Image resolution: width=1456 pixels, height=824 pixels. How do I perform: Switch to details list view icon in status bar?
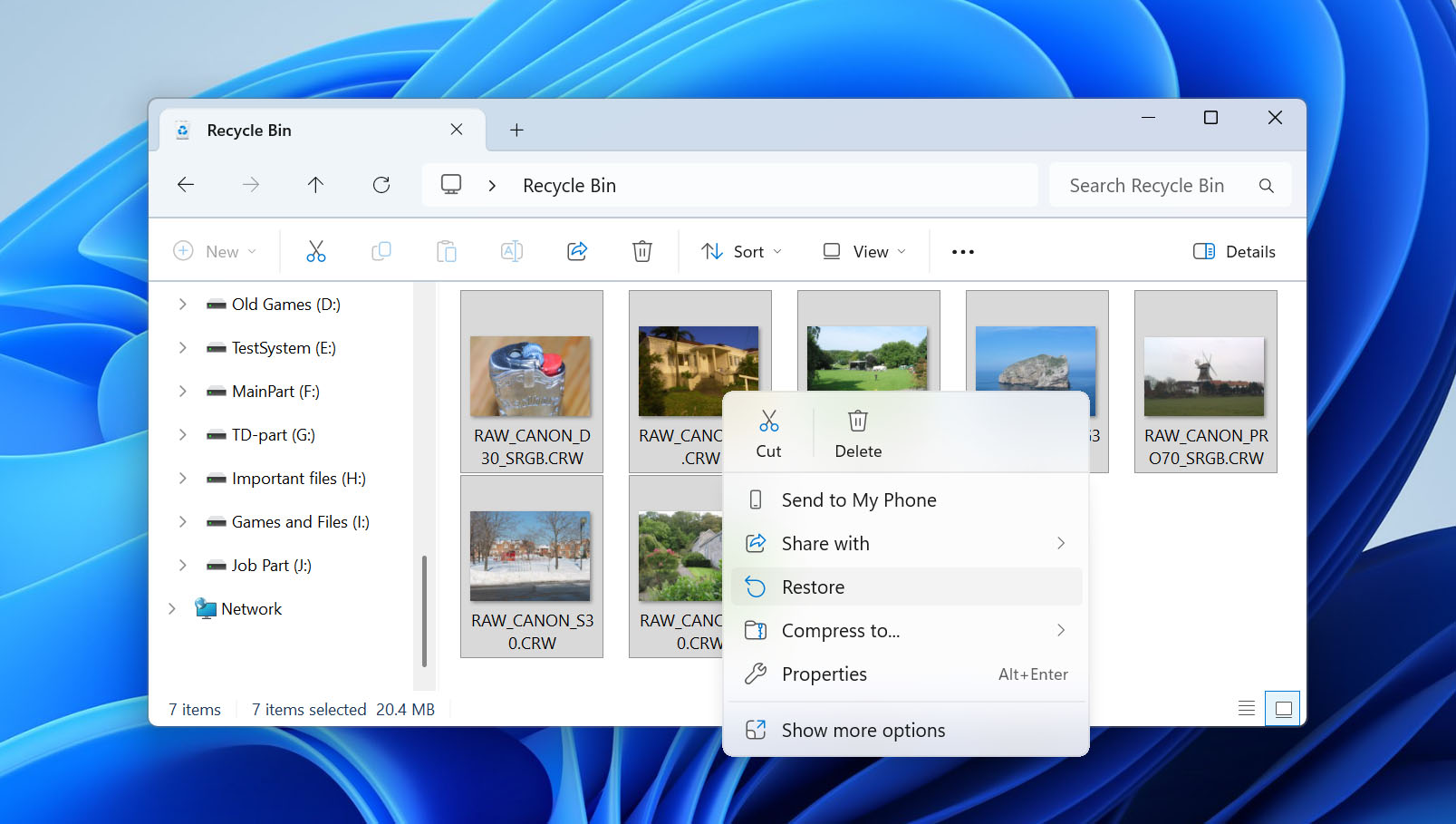[x=1247, y=709]
